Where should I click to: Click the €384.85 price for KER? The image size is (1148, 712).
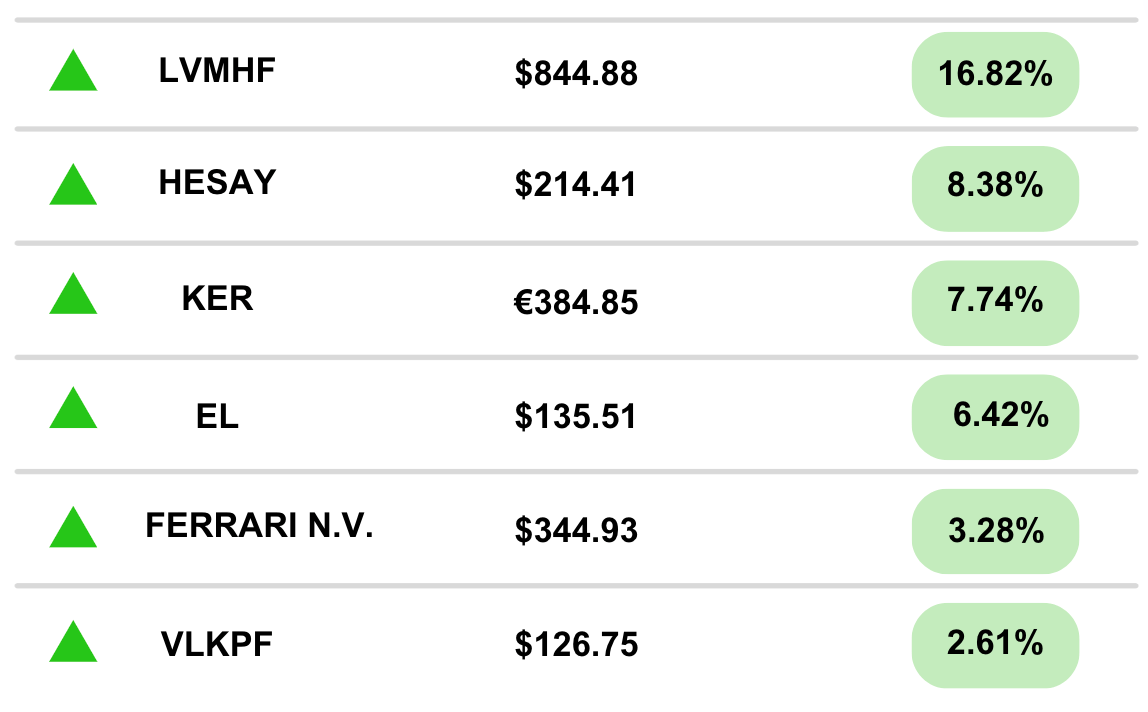click(x=576, y=303)
